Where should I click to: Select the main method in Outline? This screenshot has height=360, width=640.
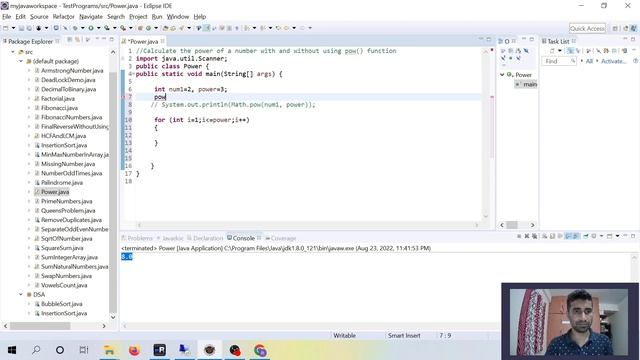click(x=526, y=84)
